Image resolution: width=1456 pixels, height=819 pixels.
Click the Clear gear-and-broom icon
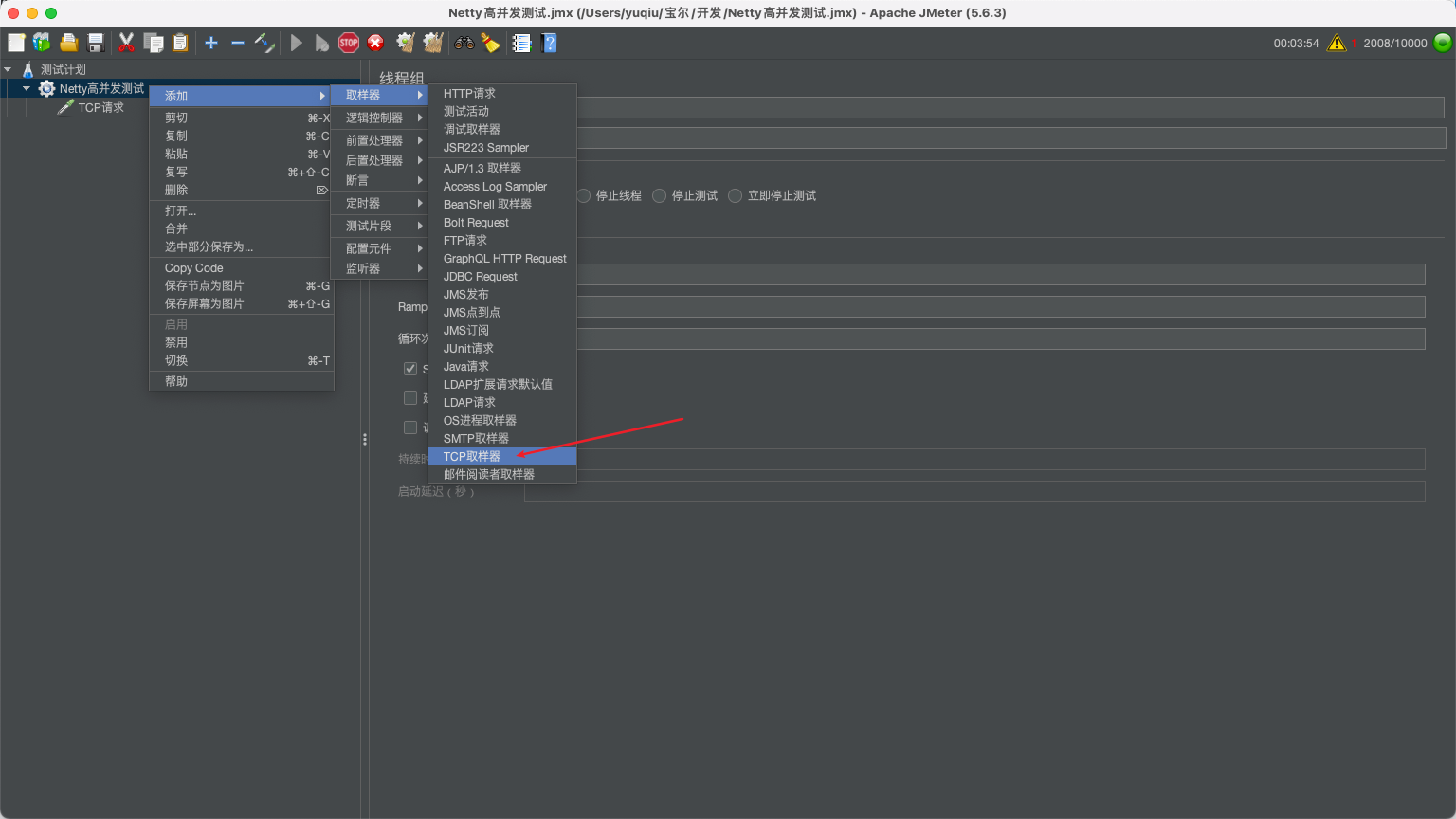point(406,43)
